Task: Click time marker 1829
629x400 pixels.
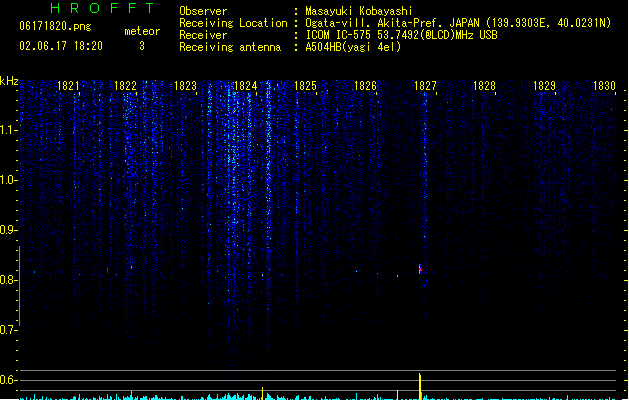Action: pyautogui.click(x=544, y=86)
